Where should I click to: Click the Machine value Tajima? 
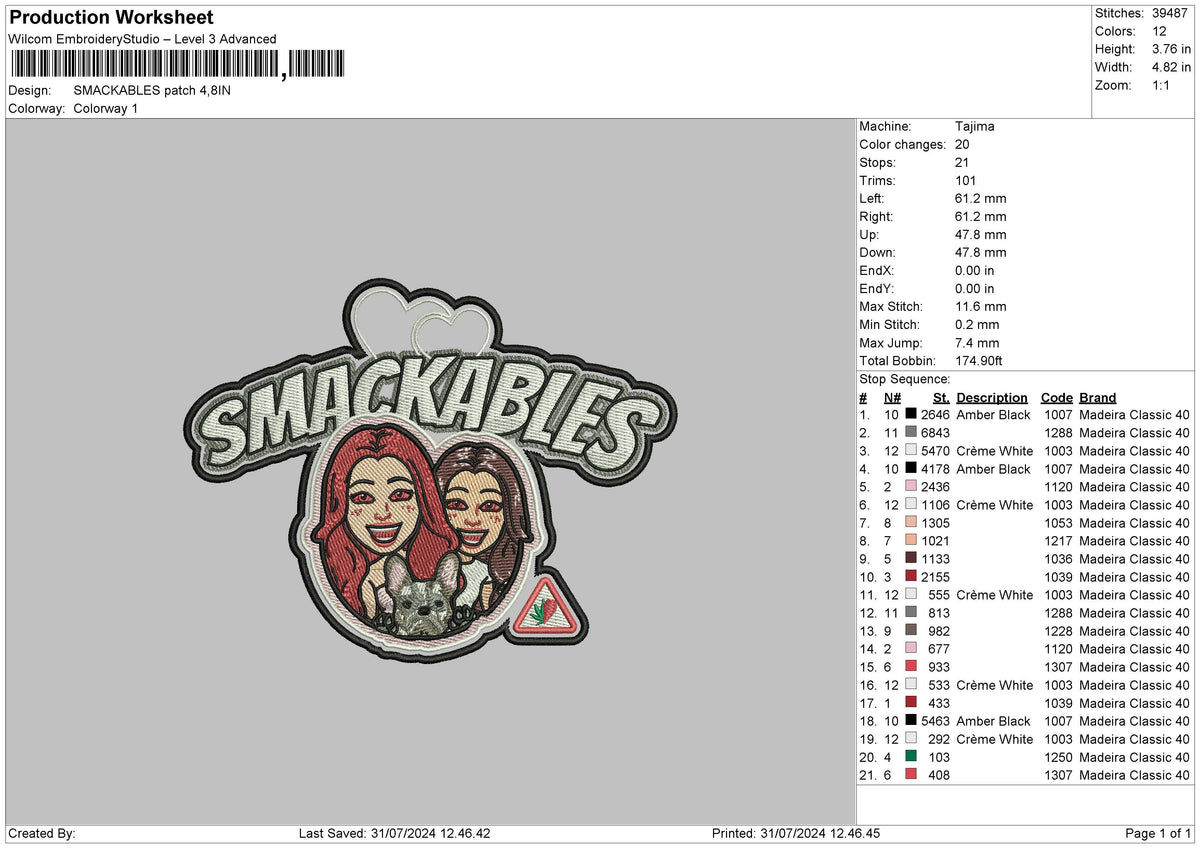click(975, 126)
